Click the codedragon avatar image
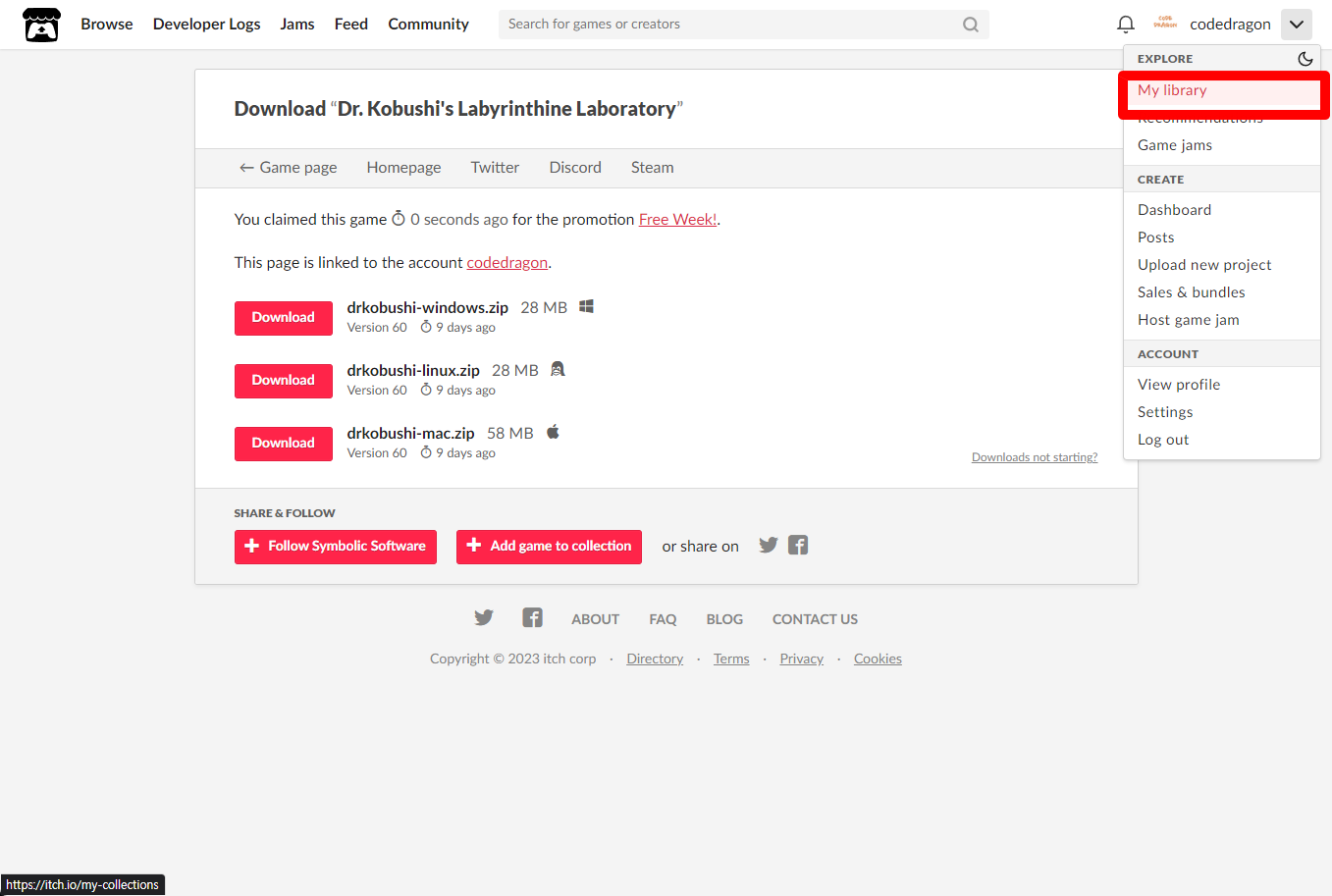 click(x=1165, y=24)
